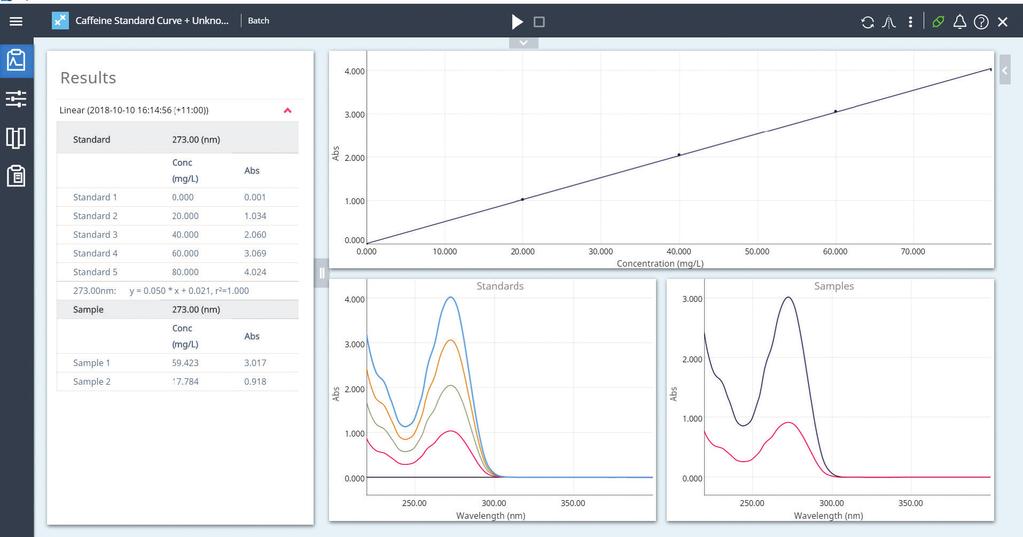Collapse the Linear results section chevron

coord(288,110)
